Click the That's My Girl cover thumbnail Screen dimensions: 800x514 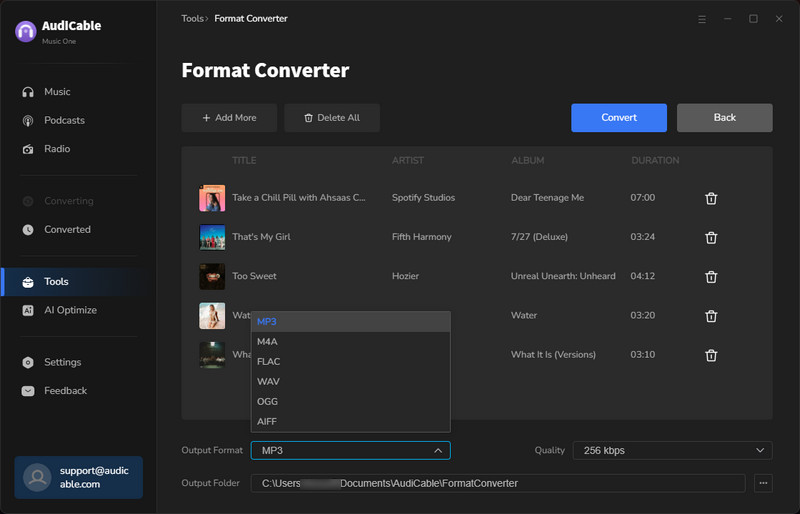212,237
